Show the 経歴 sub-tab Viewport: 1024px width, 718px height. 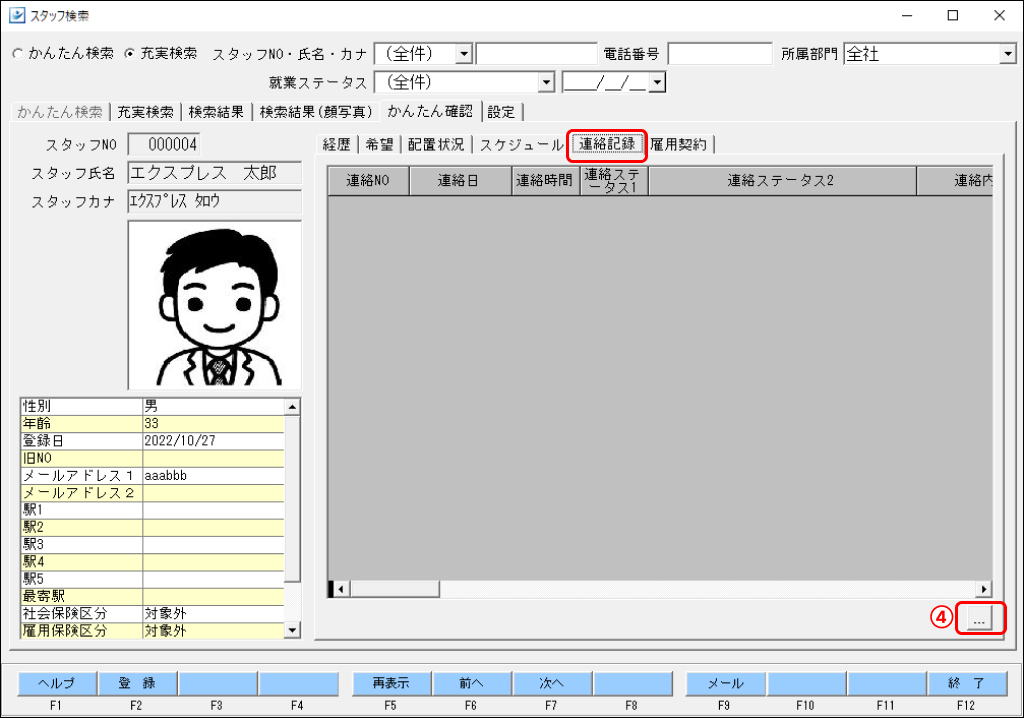pyautogui.click(x=337, y=144)
